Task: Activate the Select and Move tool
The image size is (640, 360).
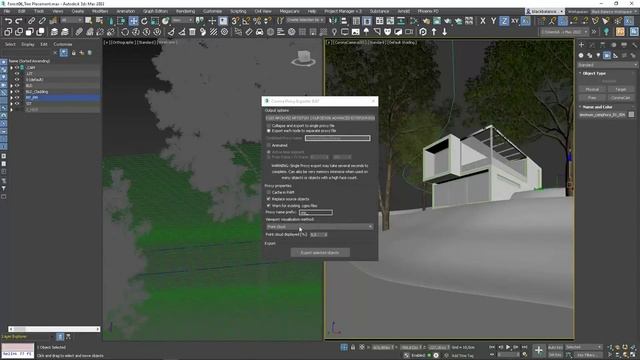Action: pyautogui.click(x=133, y=20)
